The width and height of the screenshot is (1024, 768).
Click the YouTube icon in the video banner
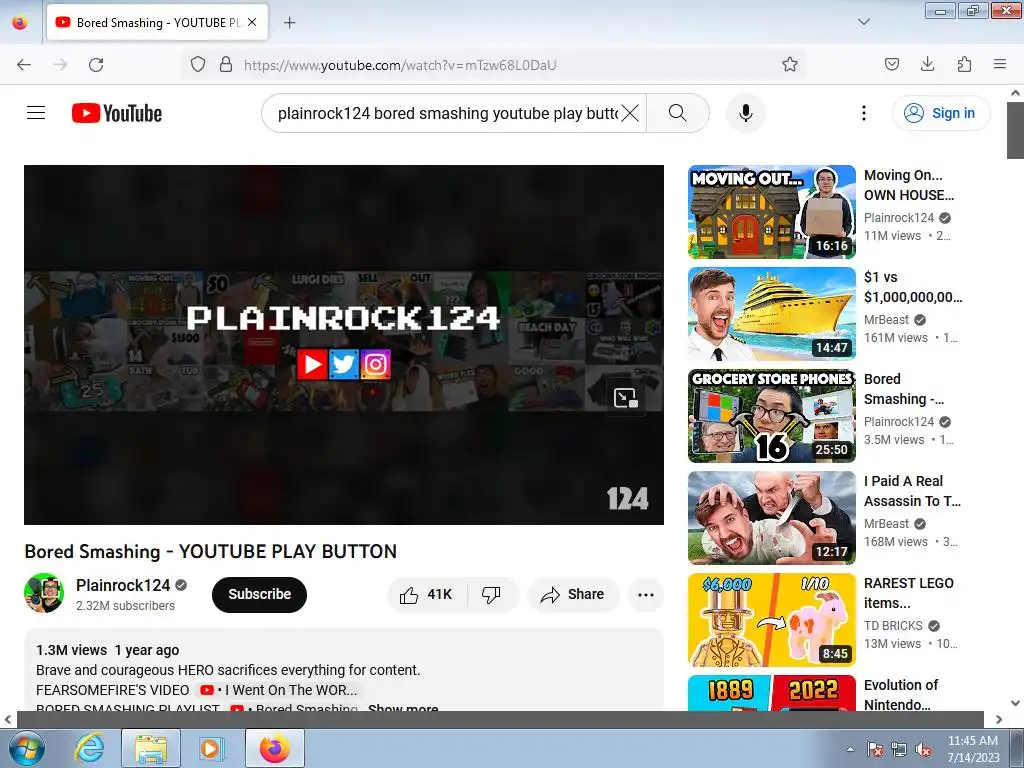click(312, 364)
